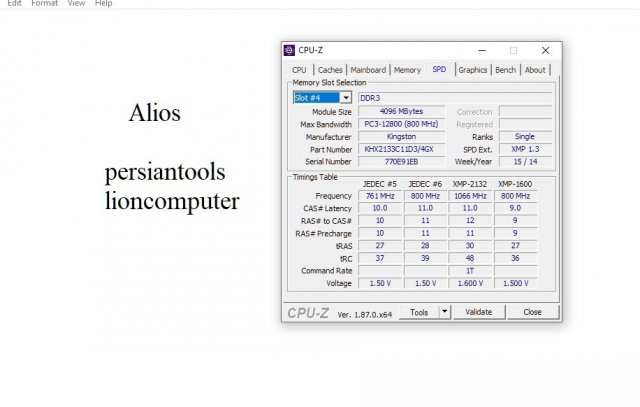The height and width of the screenshot is (407, 640).
Task: Click the 30 tRAS cell
Action: click(470, 246)
